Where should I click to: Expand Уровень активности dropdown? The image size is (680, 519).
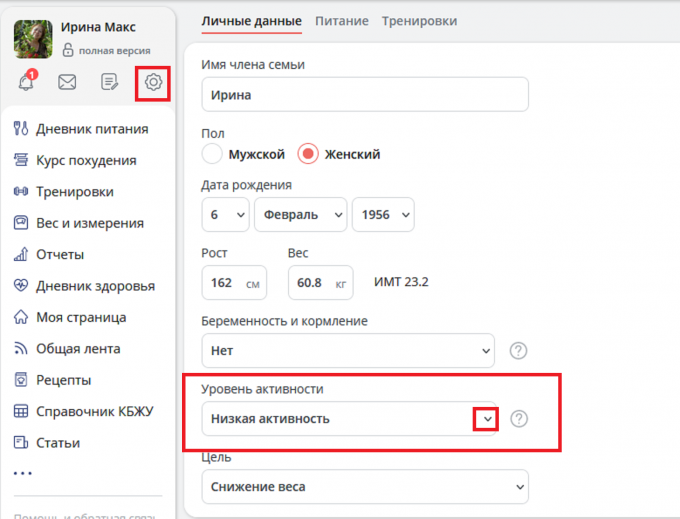tap(485, 419)
